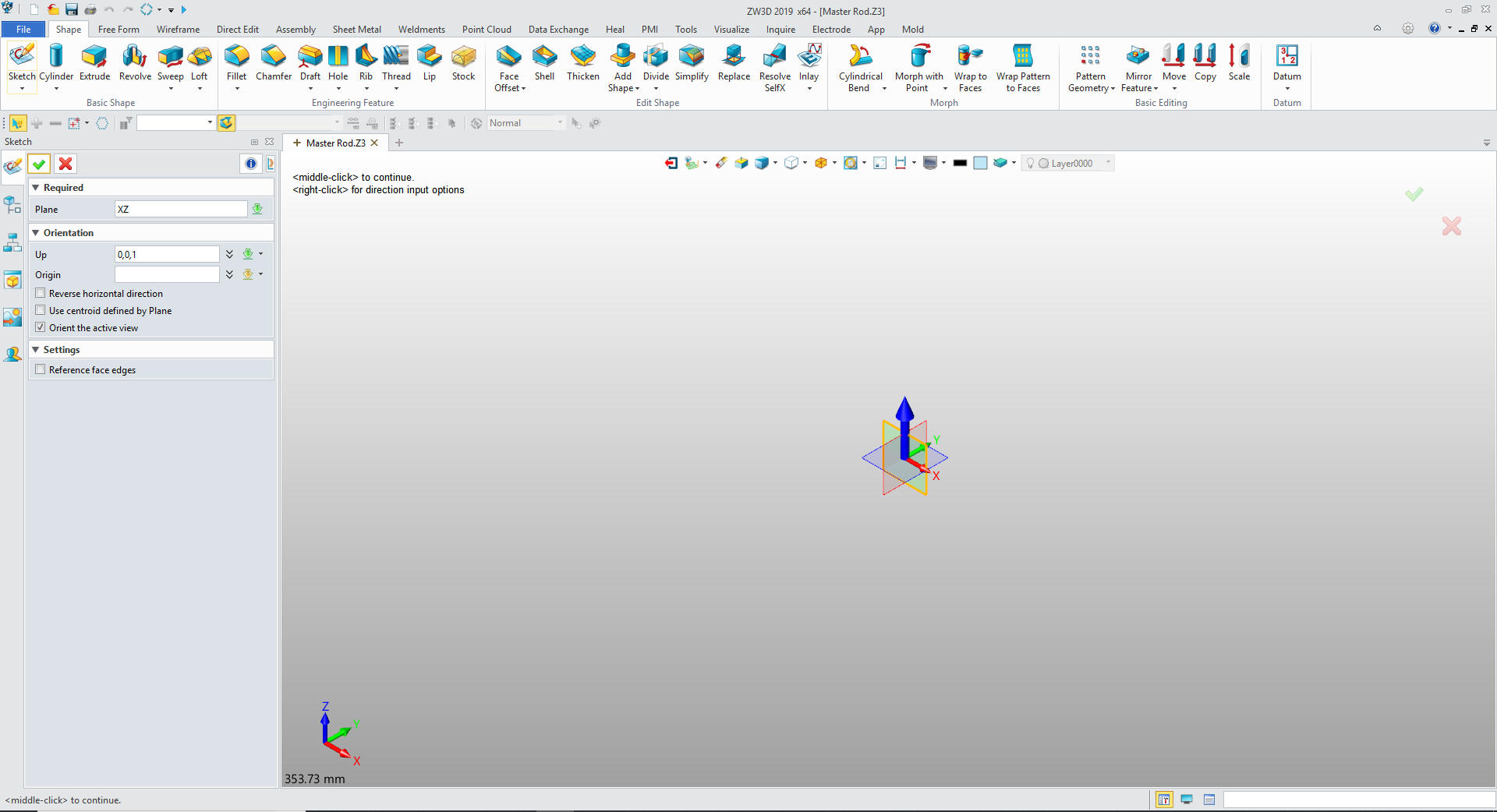Screen dimensions: 1497x812
Task: Select the Scale tool
Action: (x=1239, y=63)
